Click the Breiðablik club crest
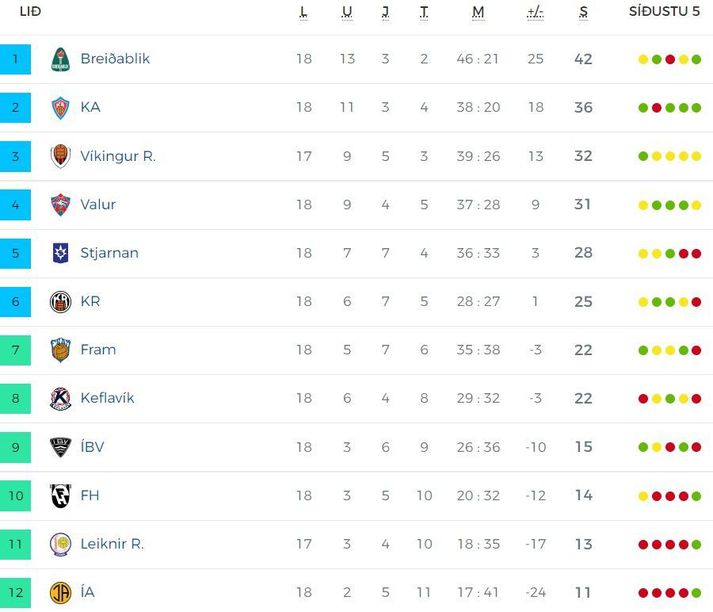 click(x=60, y=59)
